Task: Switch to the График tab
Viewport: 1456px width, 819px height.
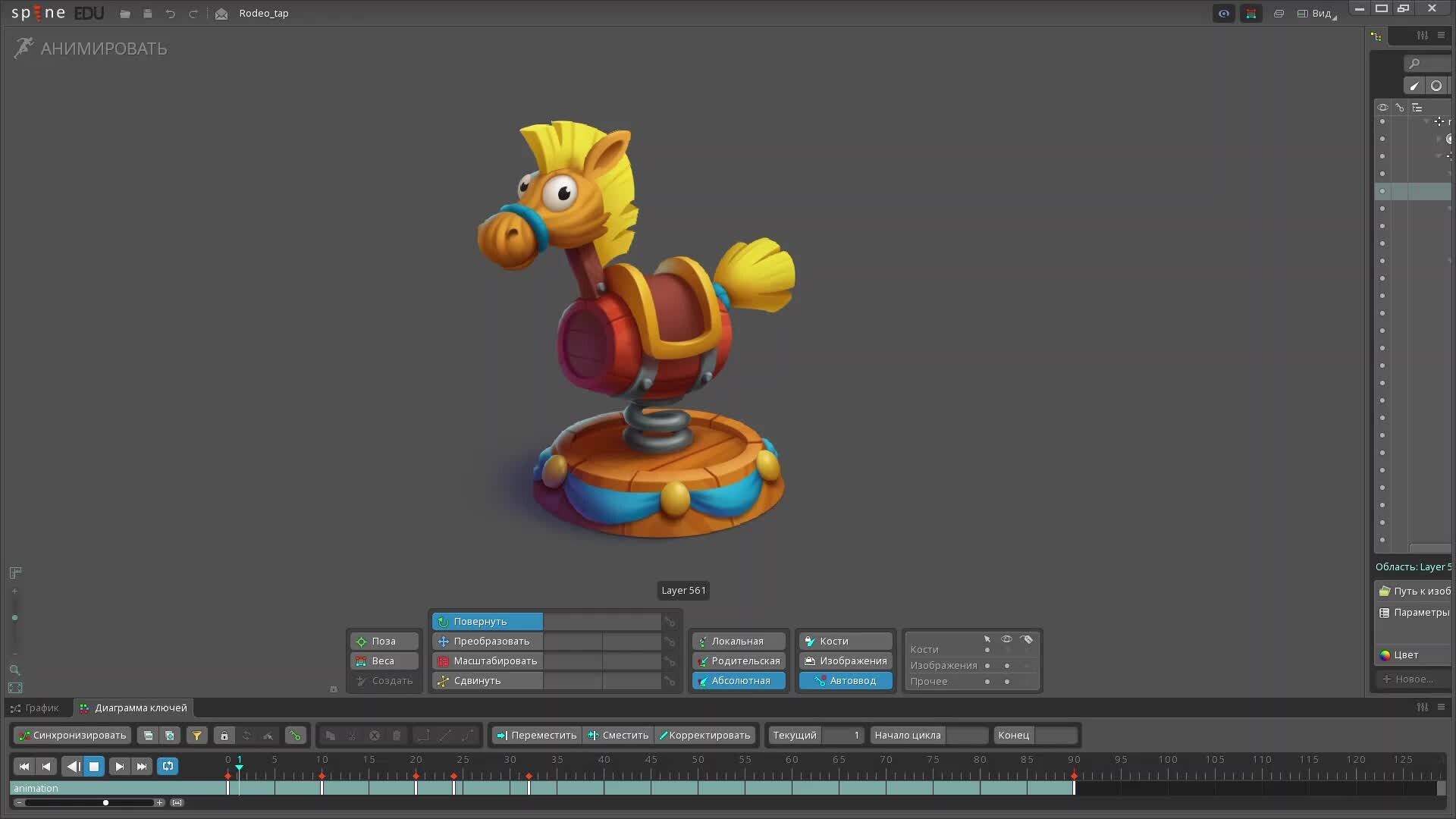Action: click(36, 708)
